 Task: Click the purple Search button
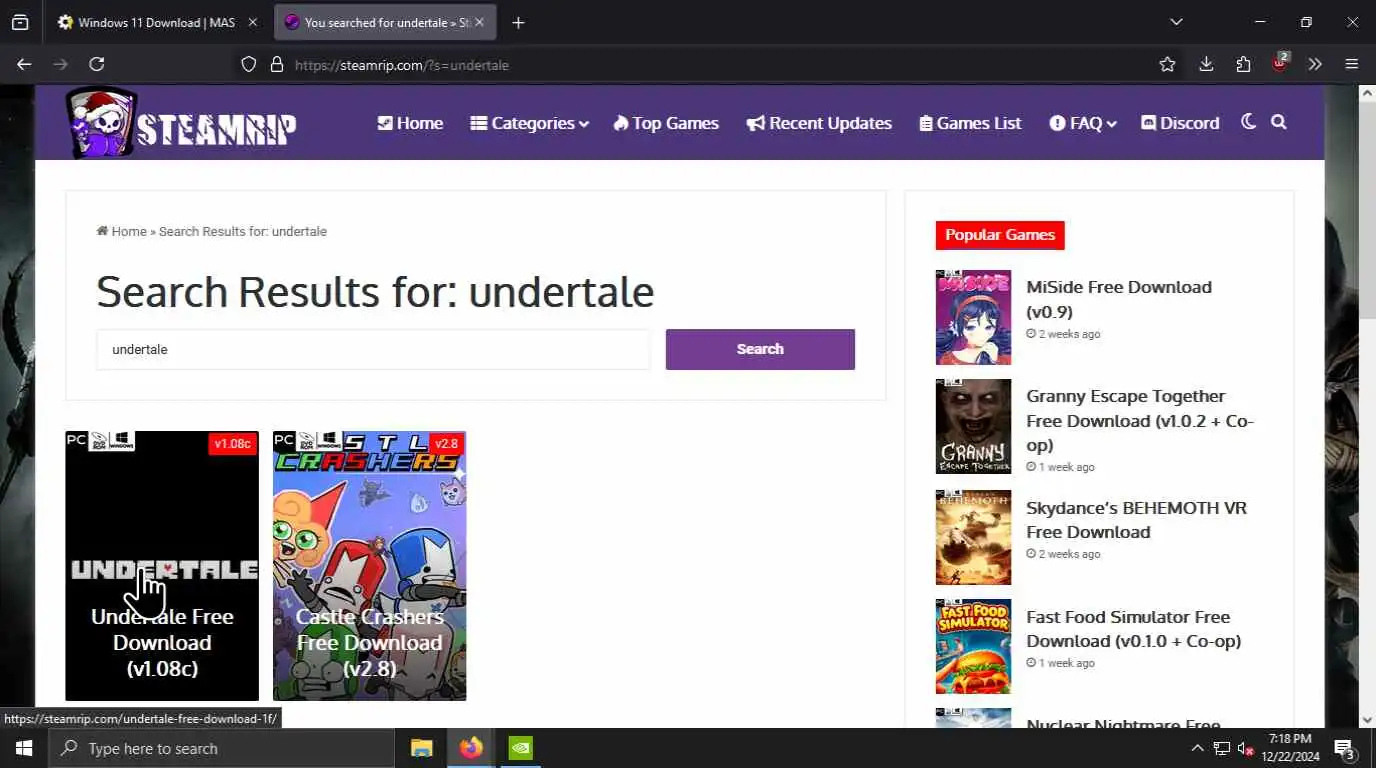coord(760,349)
